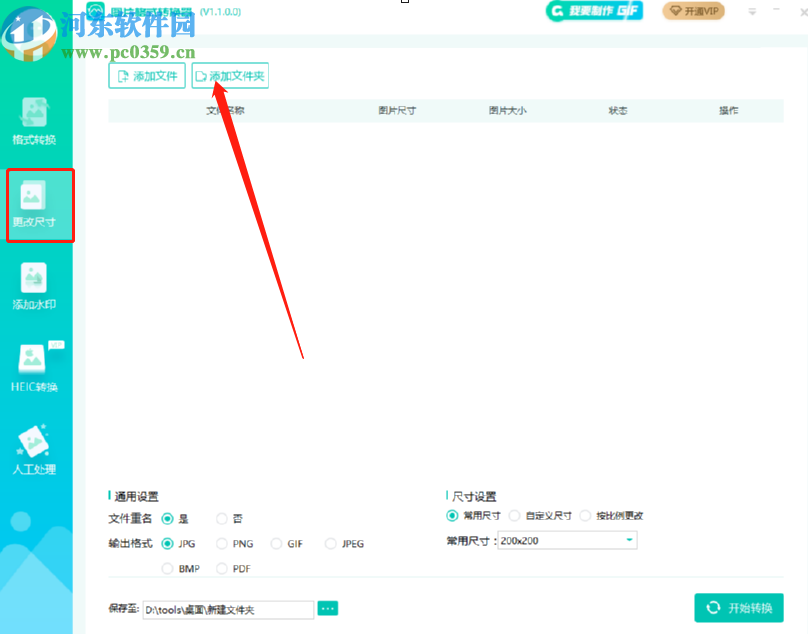The width and height of the screenshot is (808, 634).
Task: Open the 开通VIP diamond icon
Action: [693, 11]
